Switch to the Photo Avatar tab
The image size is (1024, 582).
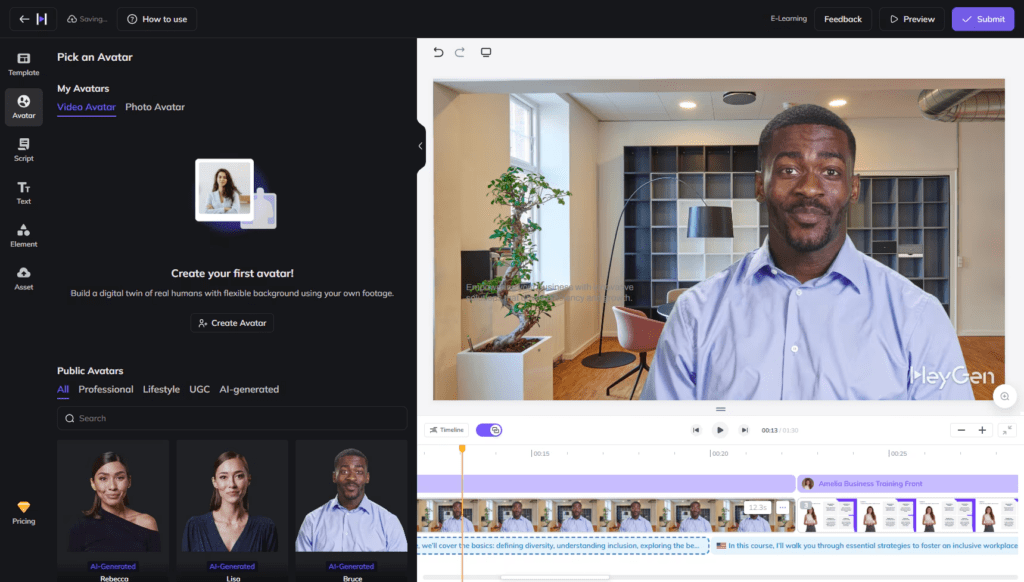coord(155,107)
